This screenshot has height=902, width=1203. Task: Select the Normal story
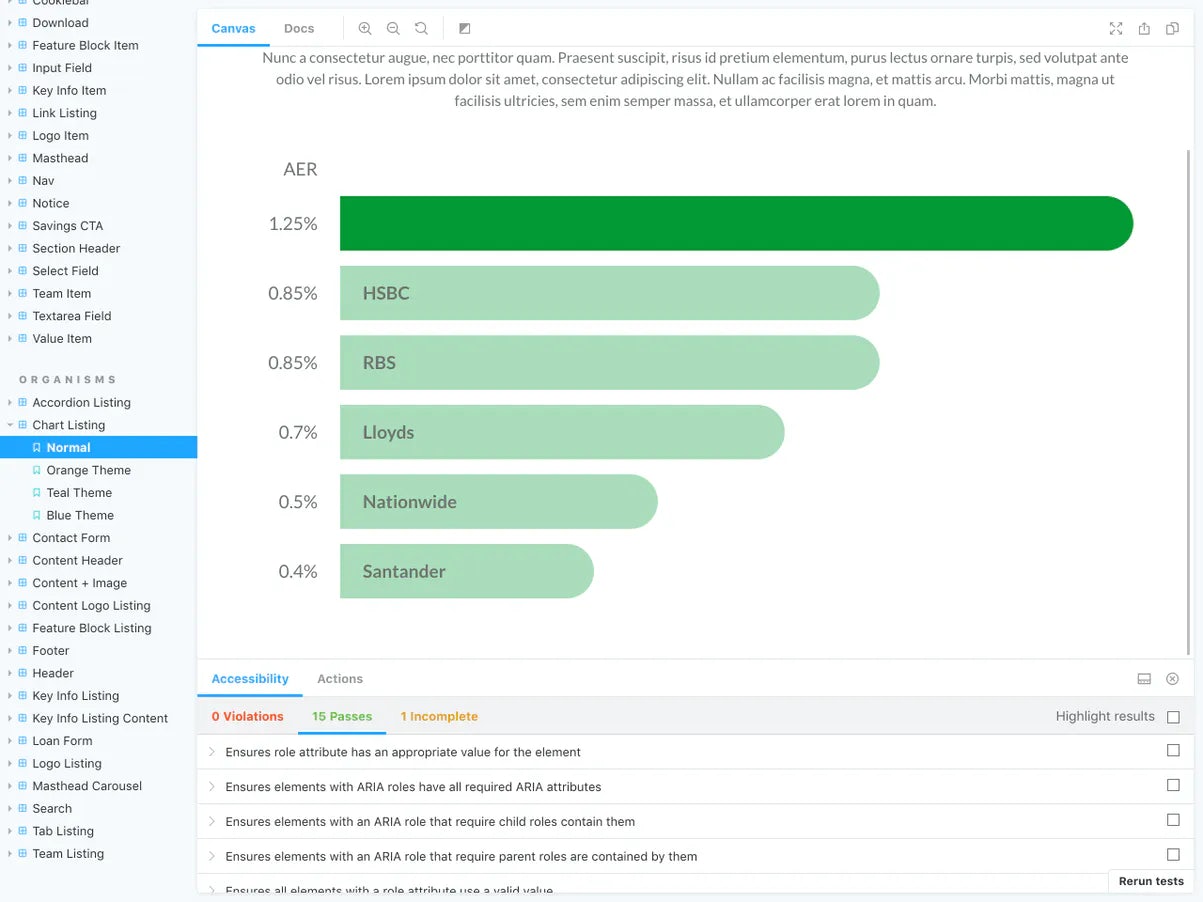pyautogui.click(x=98, y=448)
